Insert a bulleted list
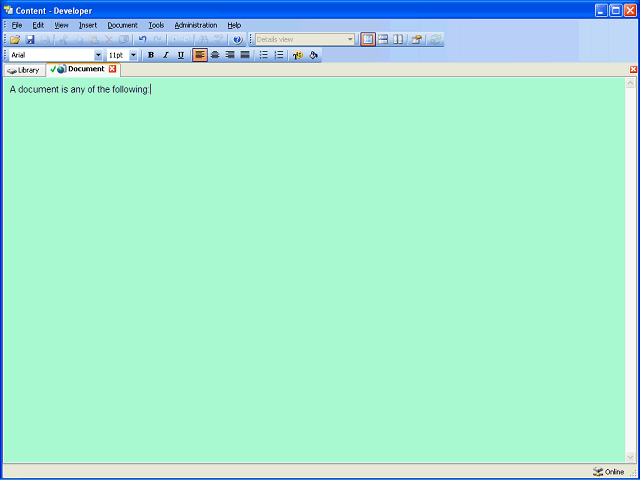Screen dimensions: 640x480 264,55
